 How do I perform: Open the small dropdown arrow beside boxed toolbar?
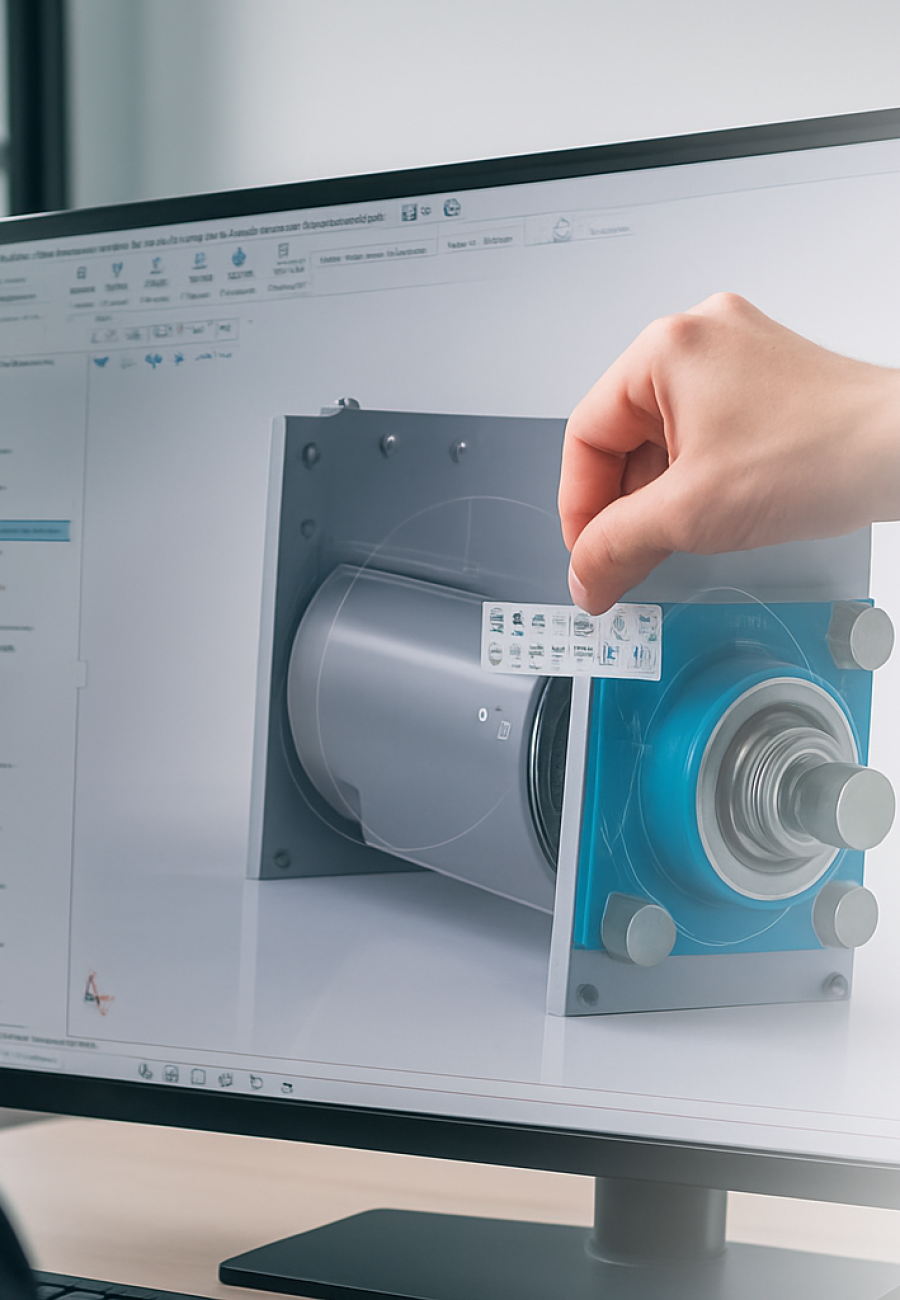249,322
